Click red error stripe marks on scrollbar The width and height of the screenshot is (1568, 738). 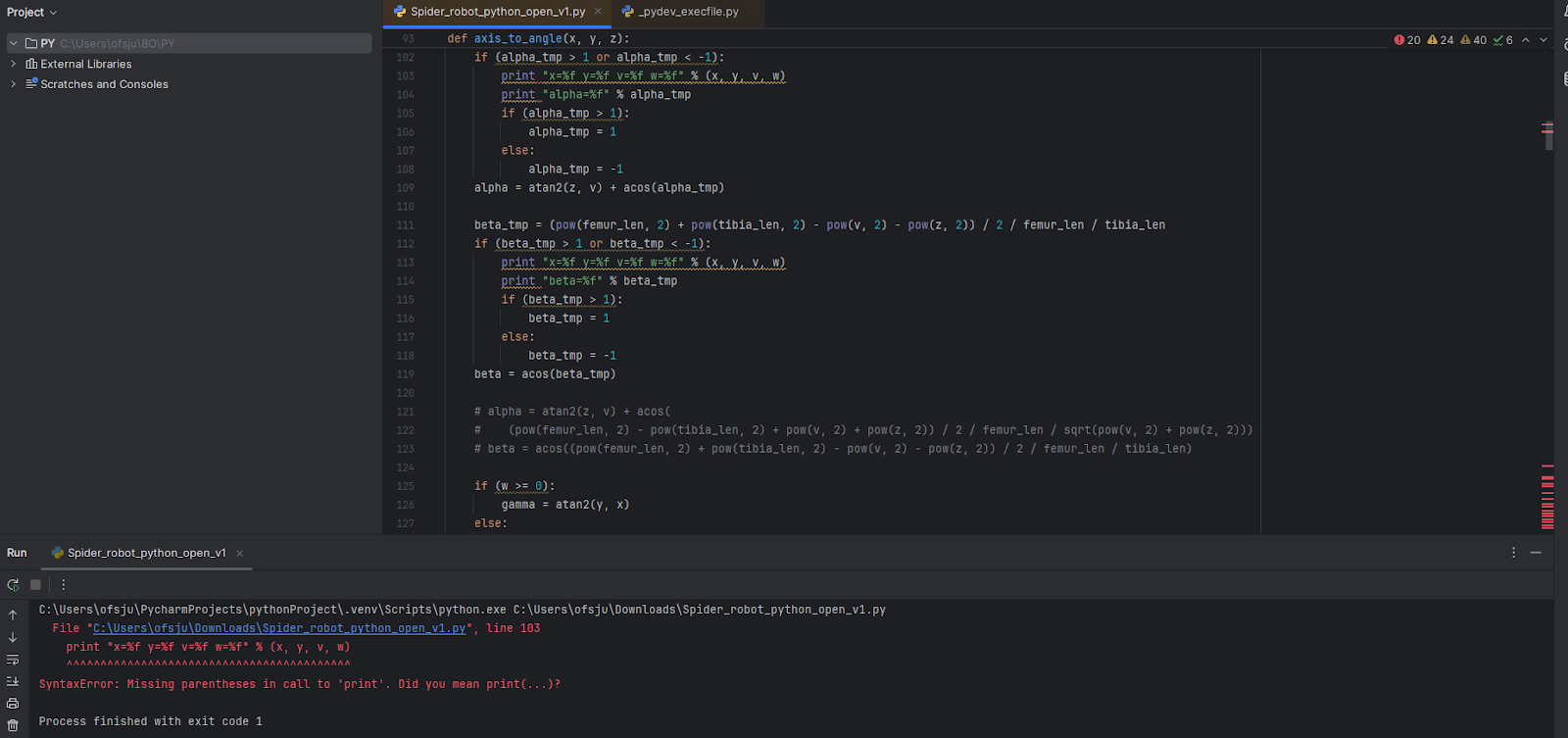coord(1547,496)
